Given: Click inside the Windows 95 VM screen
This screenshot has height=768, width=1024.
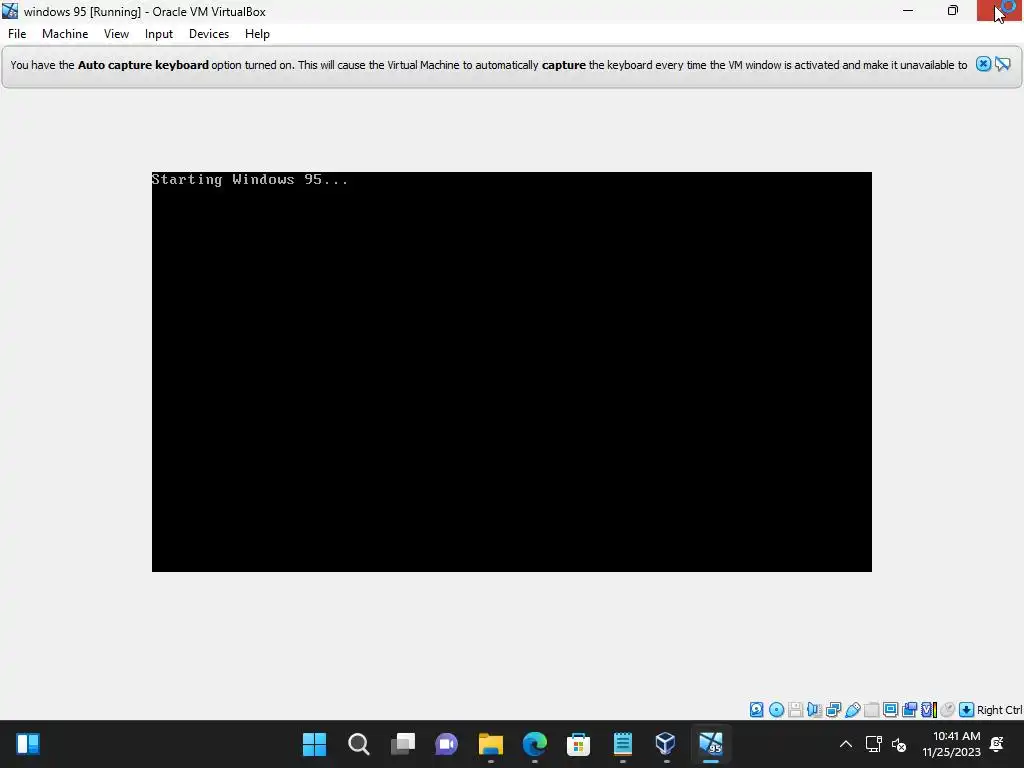Looking at the screenshot, I should coord(511,372).
